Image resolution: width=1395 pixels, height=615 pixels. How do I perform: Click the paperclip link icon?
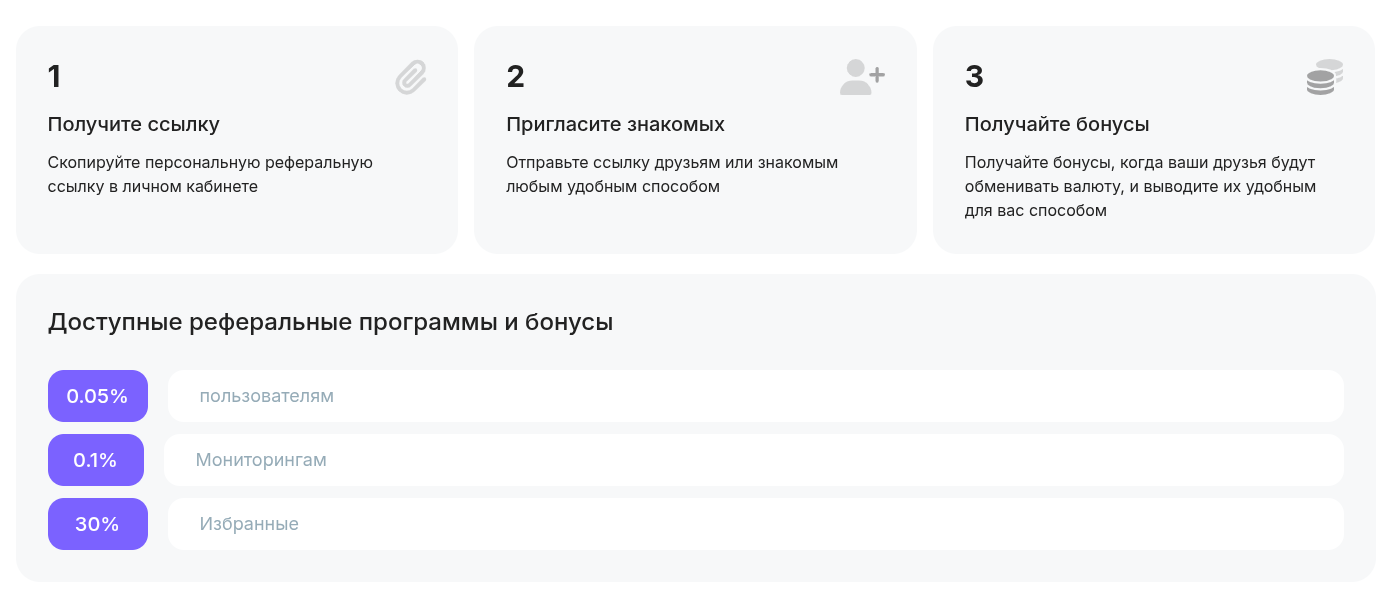coord(411,77)
